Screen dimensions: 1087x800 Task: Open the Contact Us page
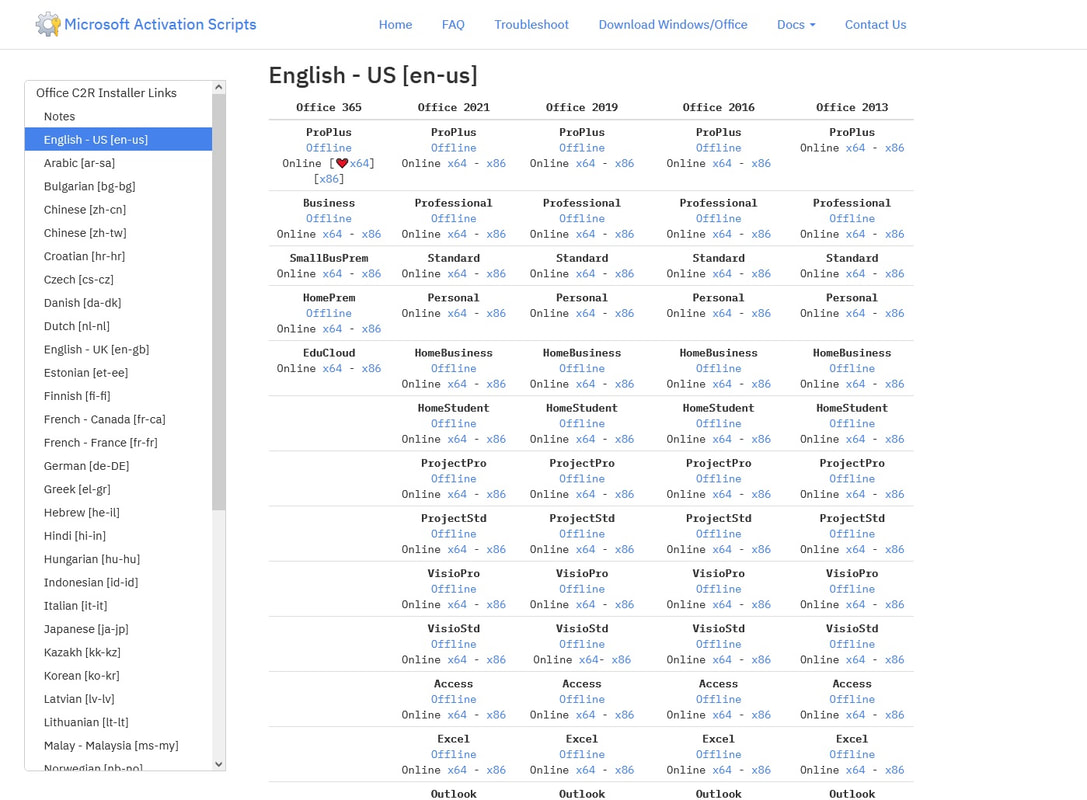(x=875, y=24)
